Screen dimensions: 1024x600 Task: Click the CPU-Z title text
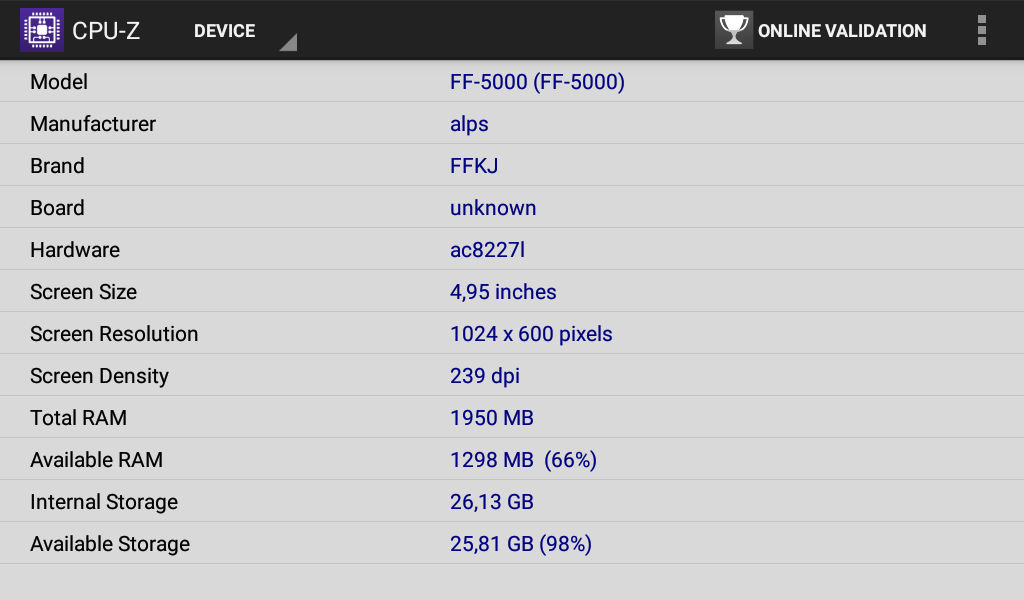point(106,31)
